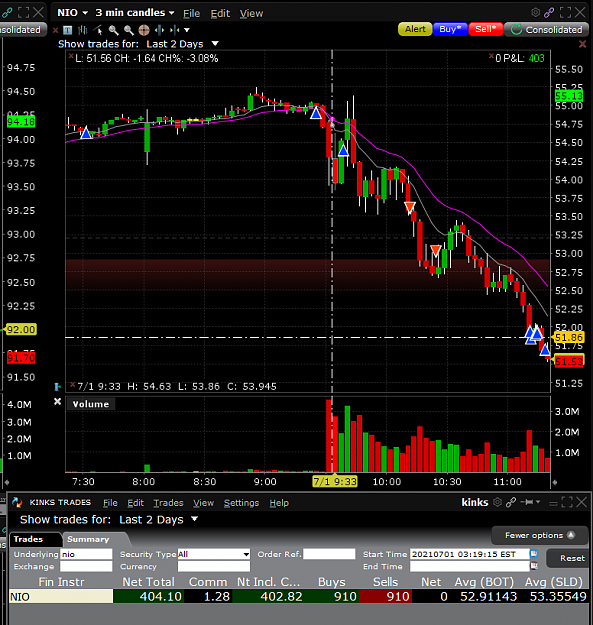Open the chart View menu

(251, 14)
